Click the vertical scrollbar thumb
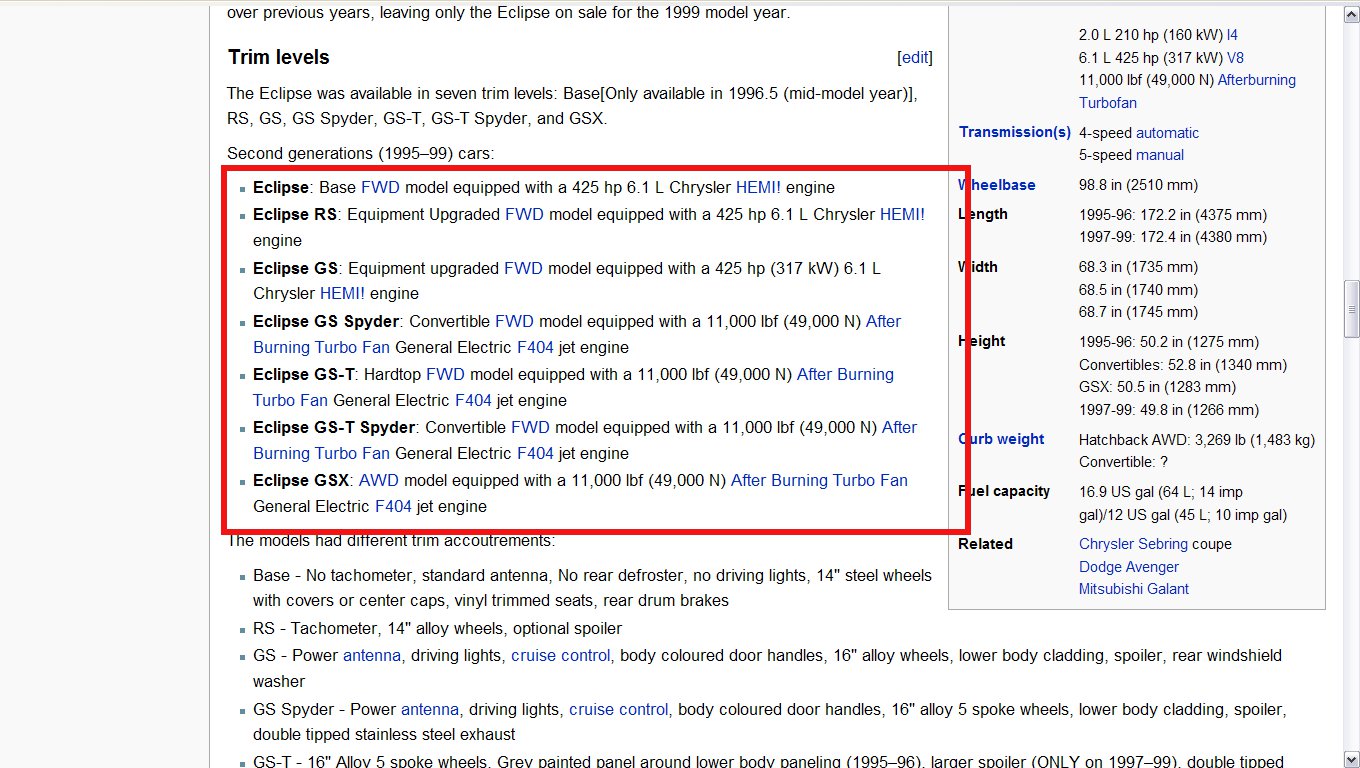The image size is (1360, 768). click(x=1352, y=309)
